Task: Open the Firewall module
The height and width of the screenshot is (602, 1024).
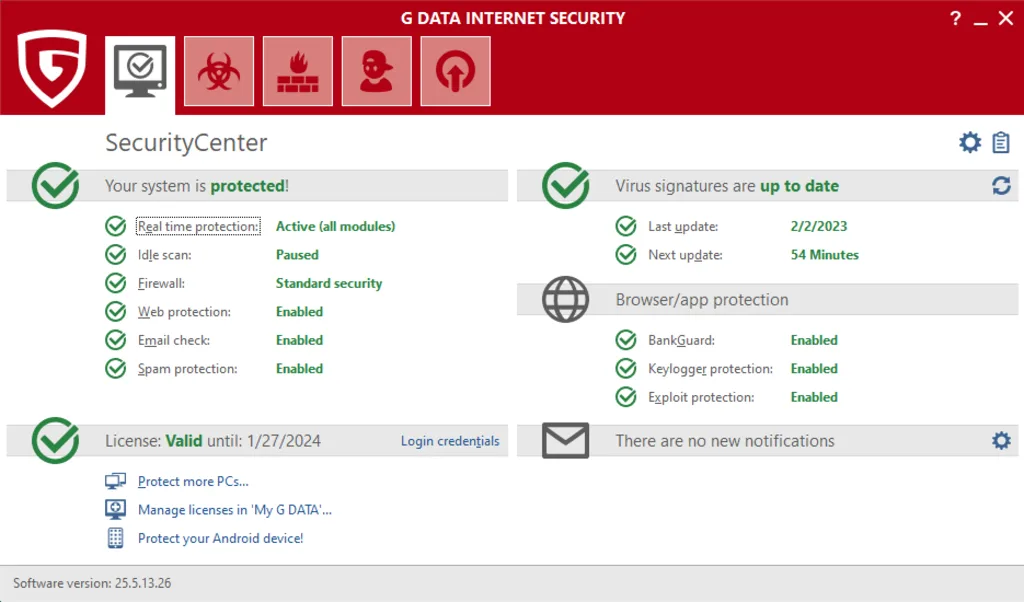Action: (x=297, y=70)
